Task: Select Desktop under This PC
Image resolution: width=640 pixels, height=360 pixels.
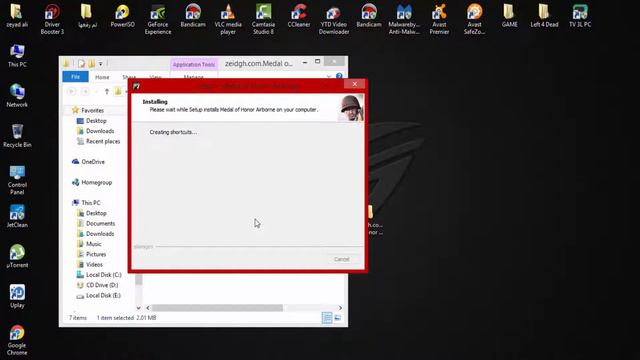Action: [x=92, y=213]
